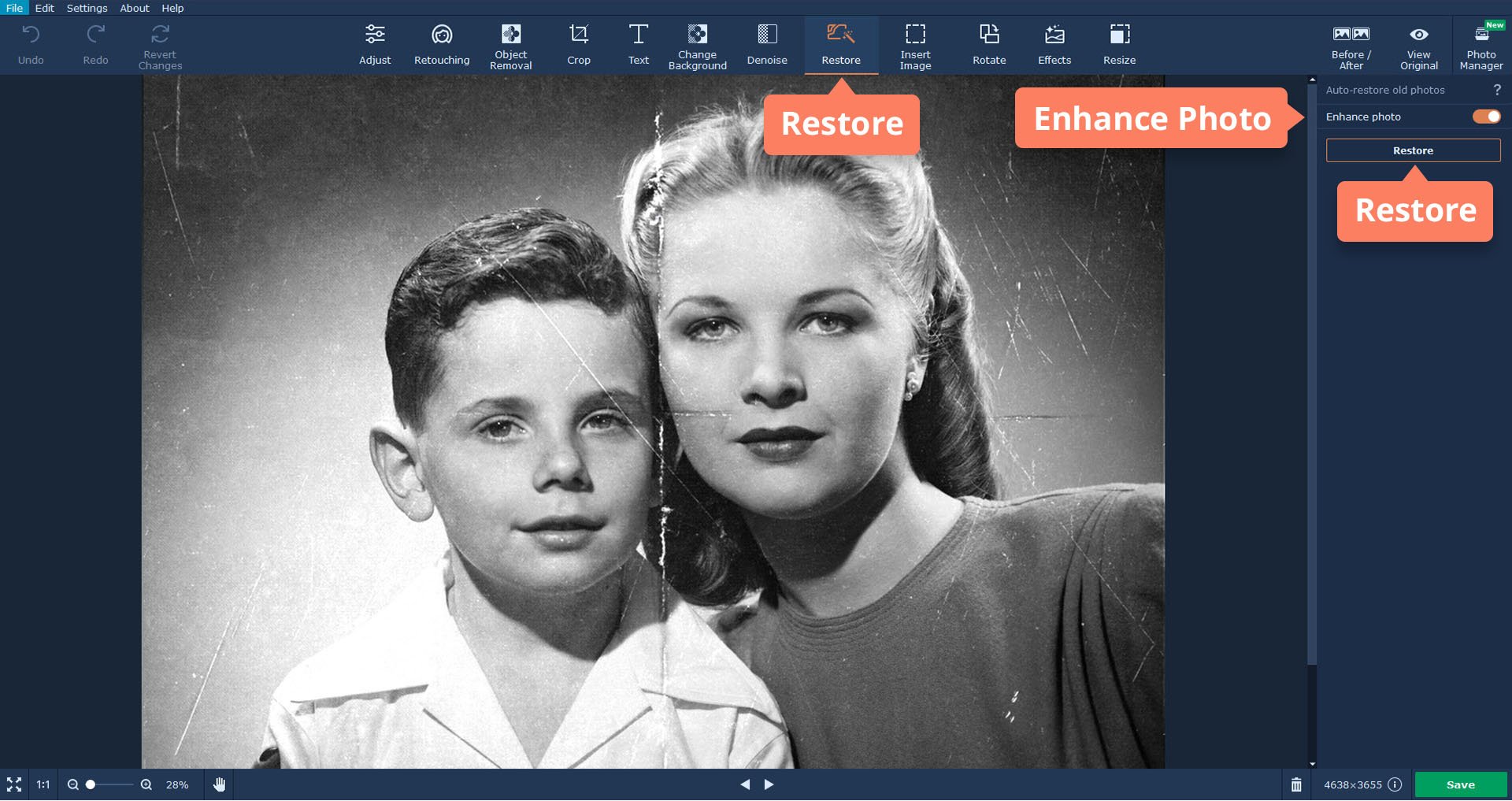This screenshot has width=1512, height=801.
Task: Show image info next to 4638×3655
Action: 1395,784
